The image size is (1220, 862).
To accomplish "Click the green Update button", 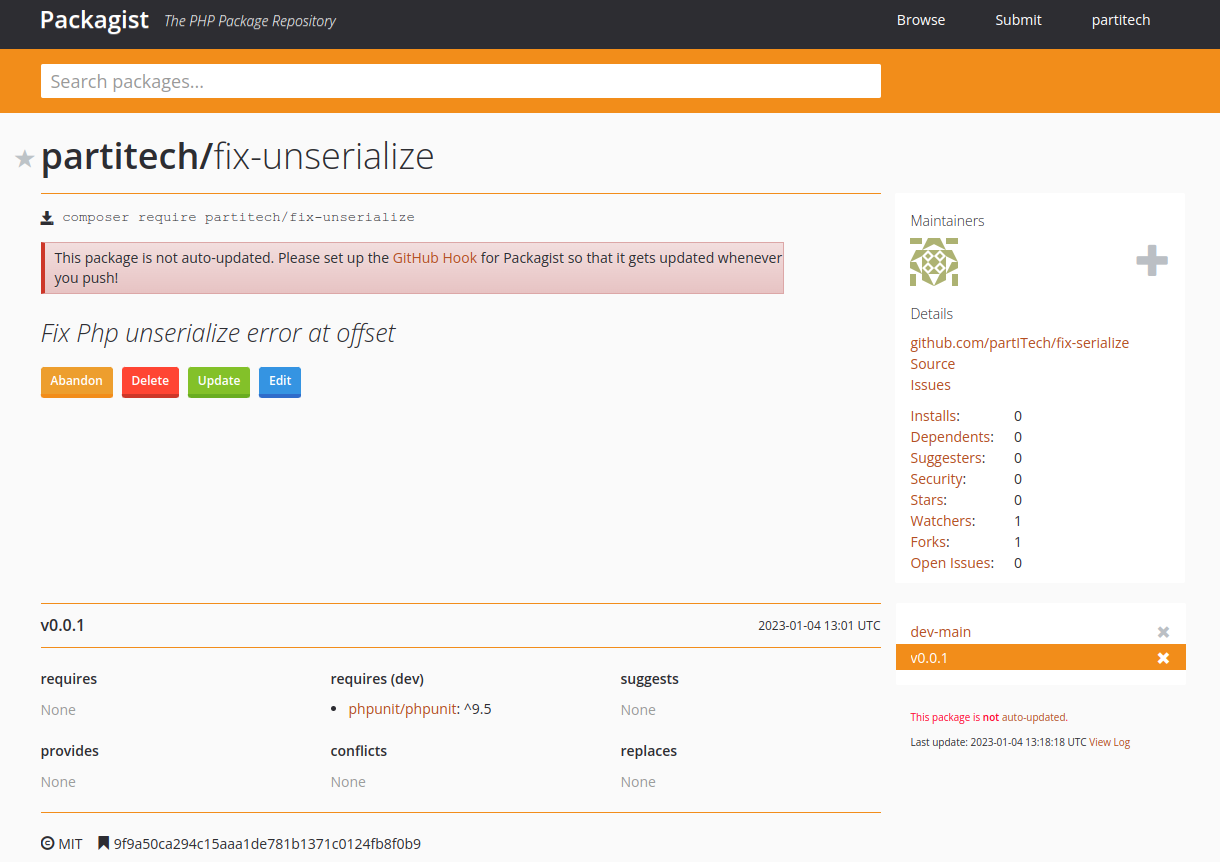I will 219,381.
